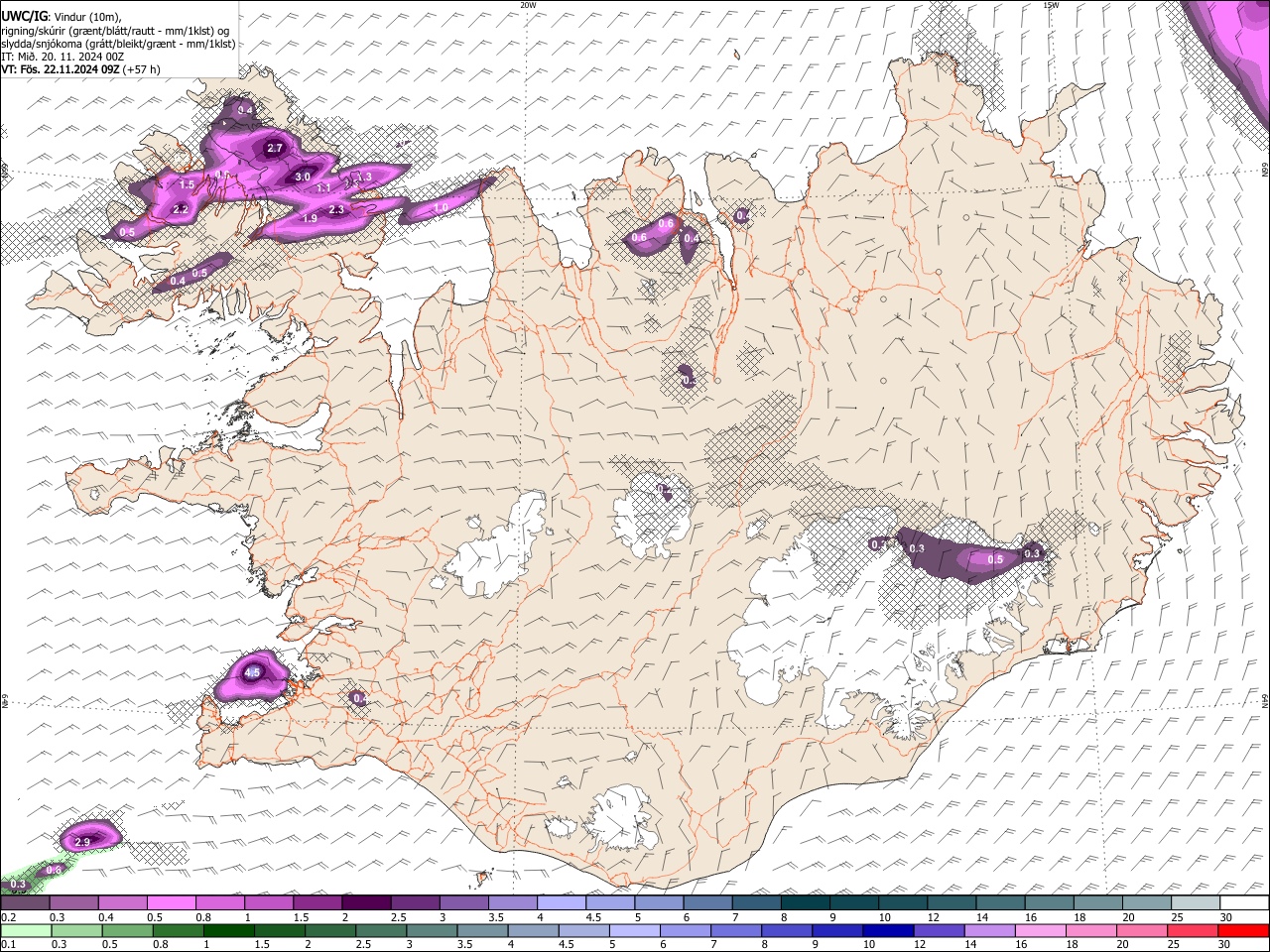Click the 'VT: Fös. 22.11.2024 09Z (+57 h)' line

coord(80,69)
